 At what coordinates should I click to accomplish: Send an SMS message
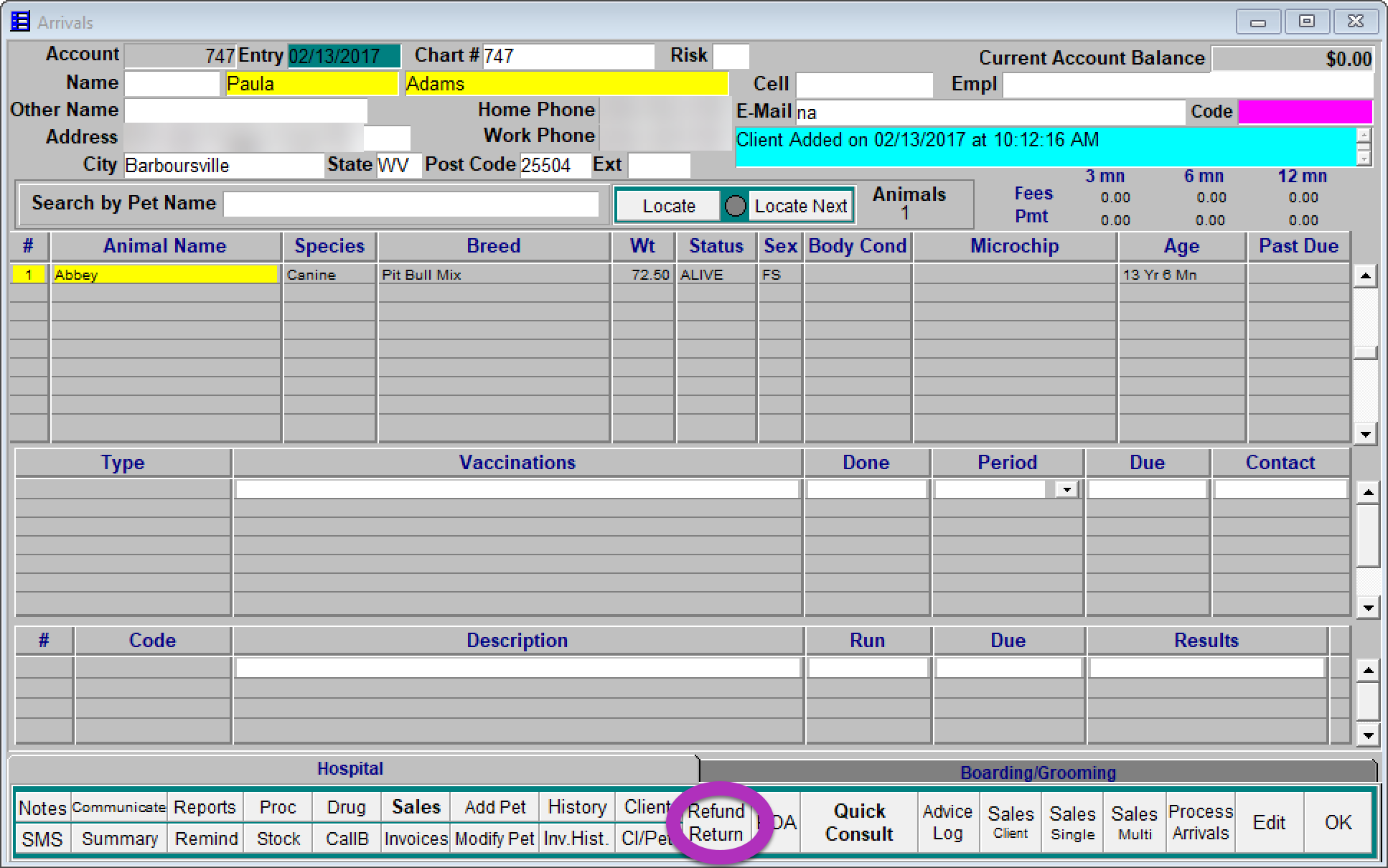tap(41, 838)
